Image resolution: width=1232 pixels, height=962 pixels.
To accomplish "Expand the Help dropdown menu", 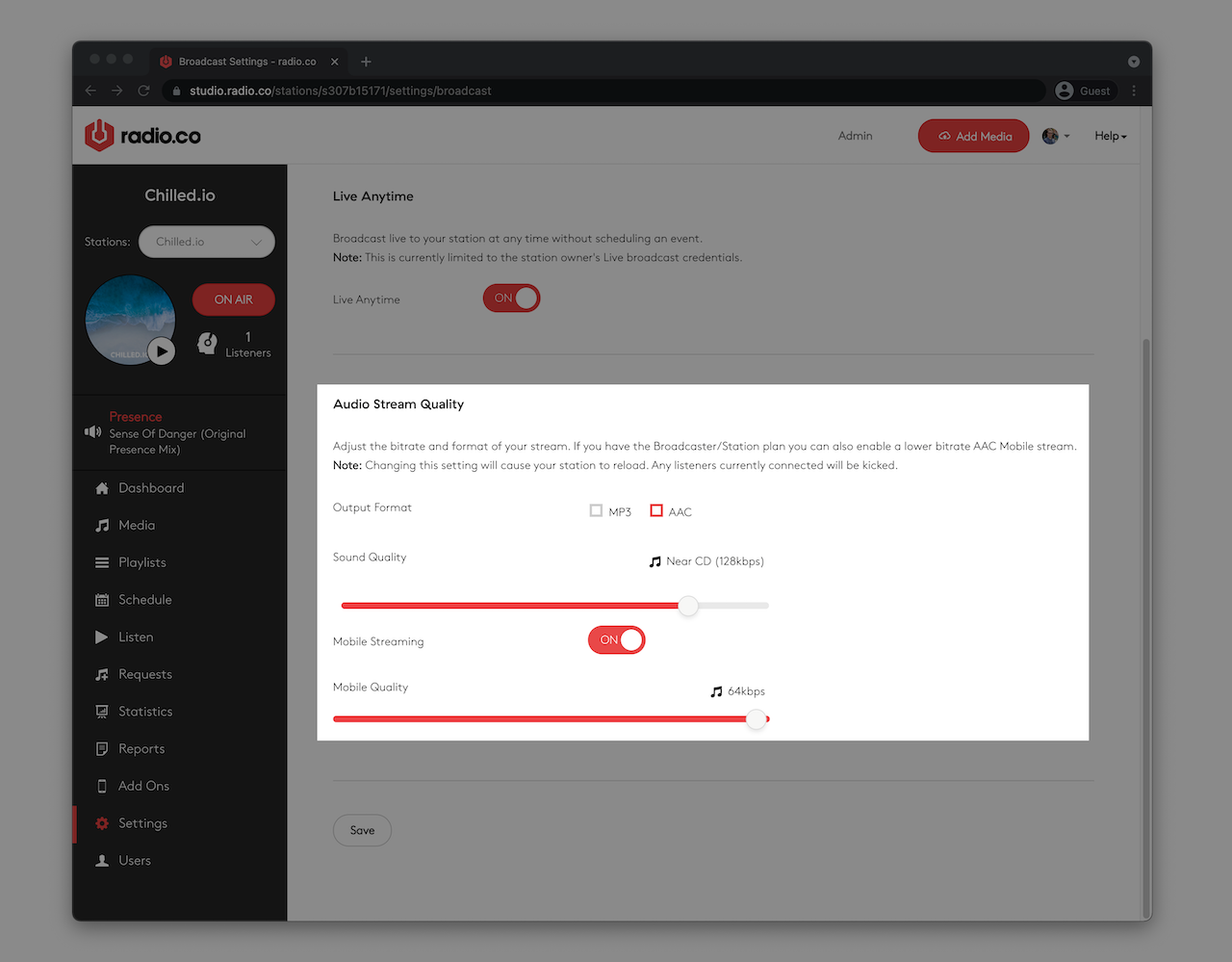I will point(1110,136).
